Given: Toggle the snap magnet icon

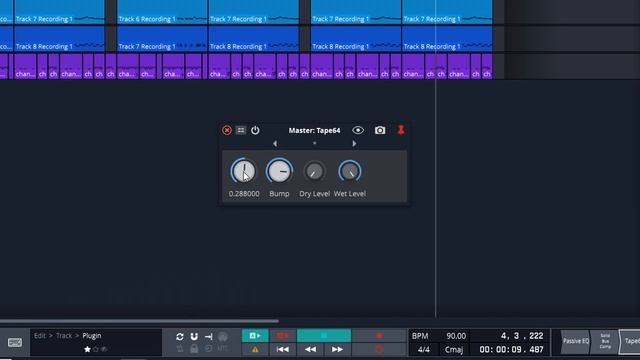Looking at the screenshot, I should click(194, 337).
